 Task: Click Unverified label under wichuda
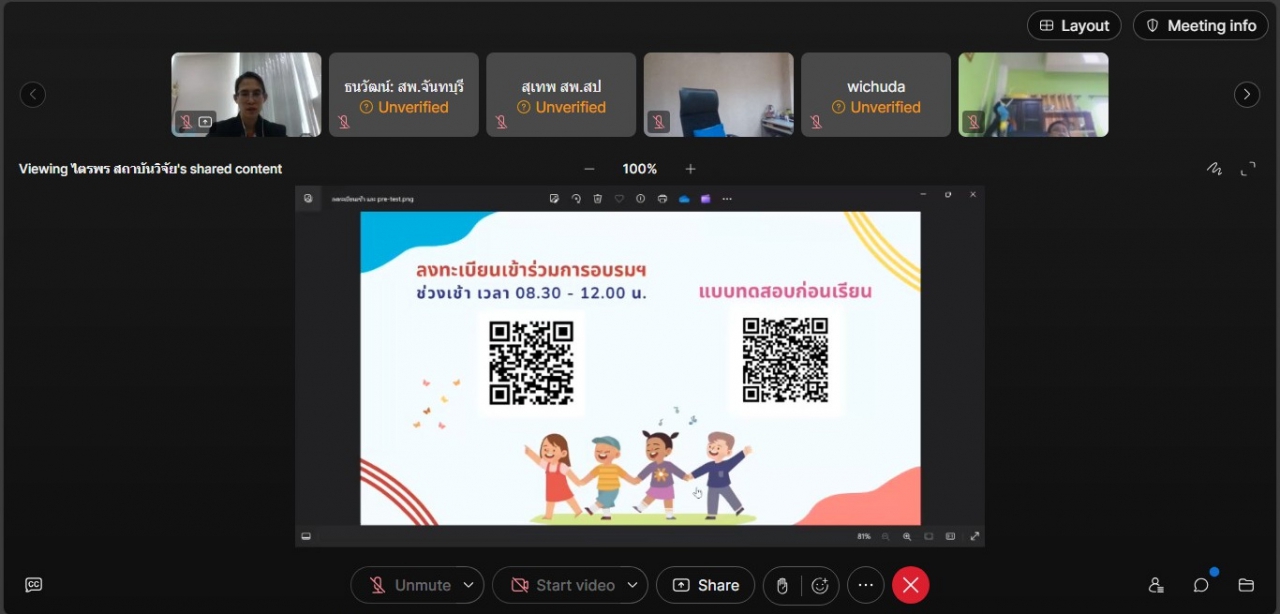876,107
